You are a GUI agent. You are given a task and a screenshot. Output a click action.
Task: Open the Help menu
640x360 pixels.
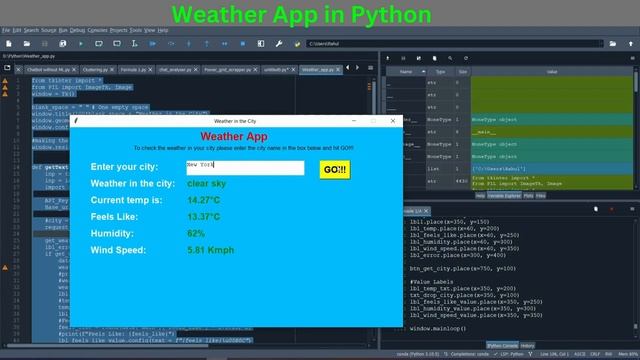coord(163,30)
